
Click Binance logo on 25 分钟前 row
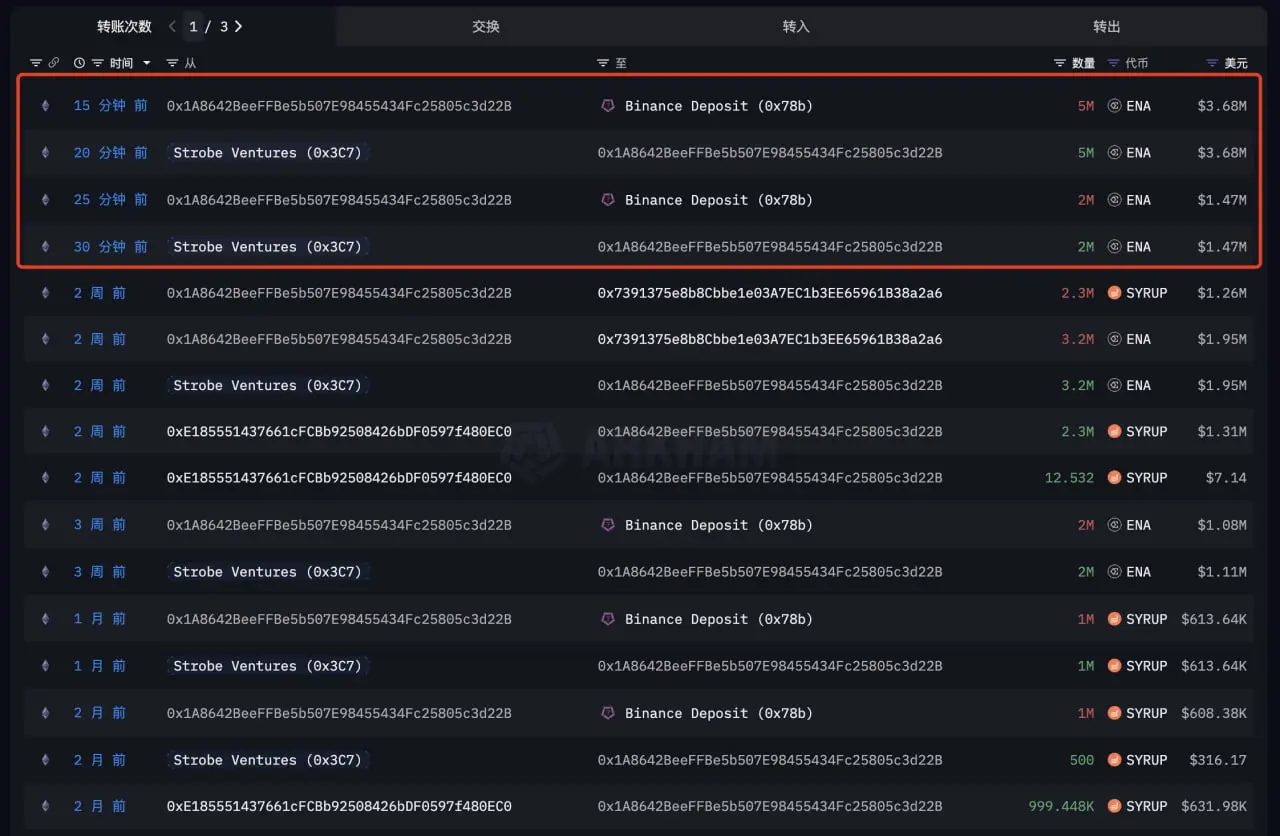pyautogui.click(x=607, y=200)
